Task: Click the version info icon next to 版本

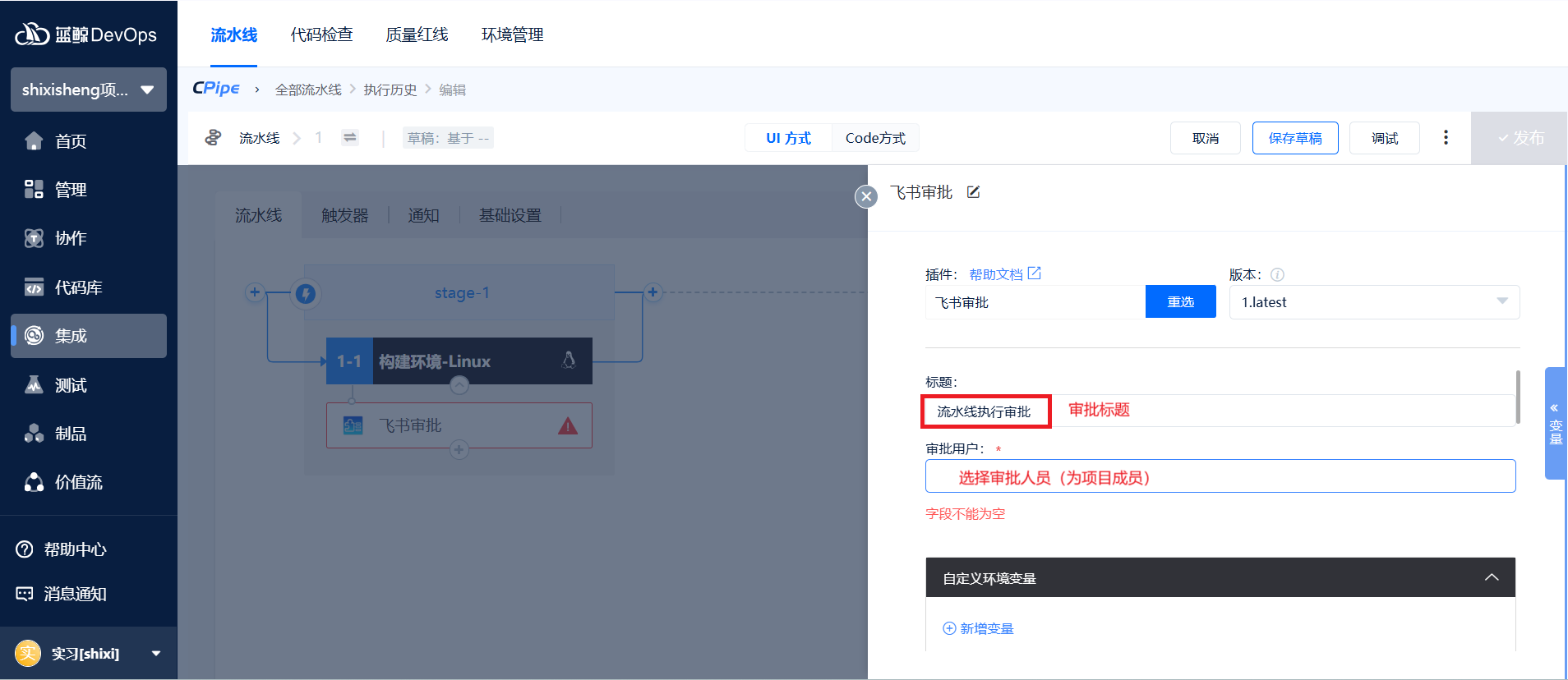Action: point(1277,275)
